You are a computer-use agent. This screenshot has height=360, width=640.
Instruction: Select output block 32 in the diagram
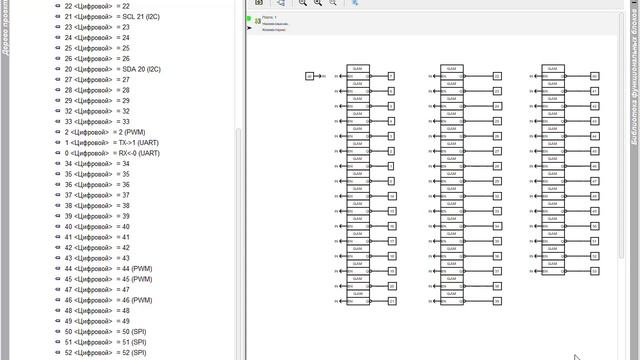click(497, 196)
